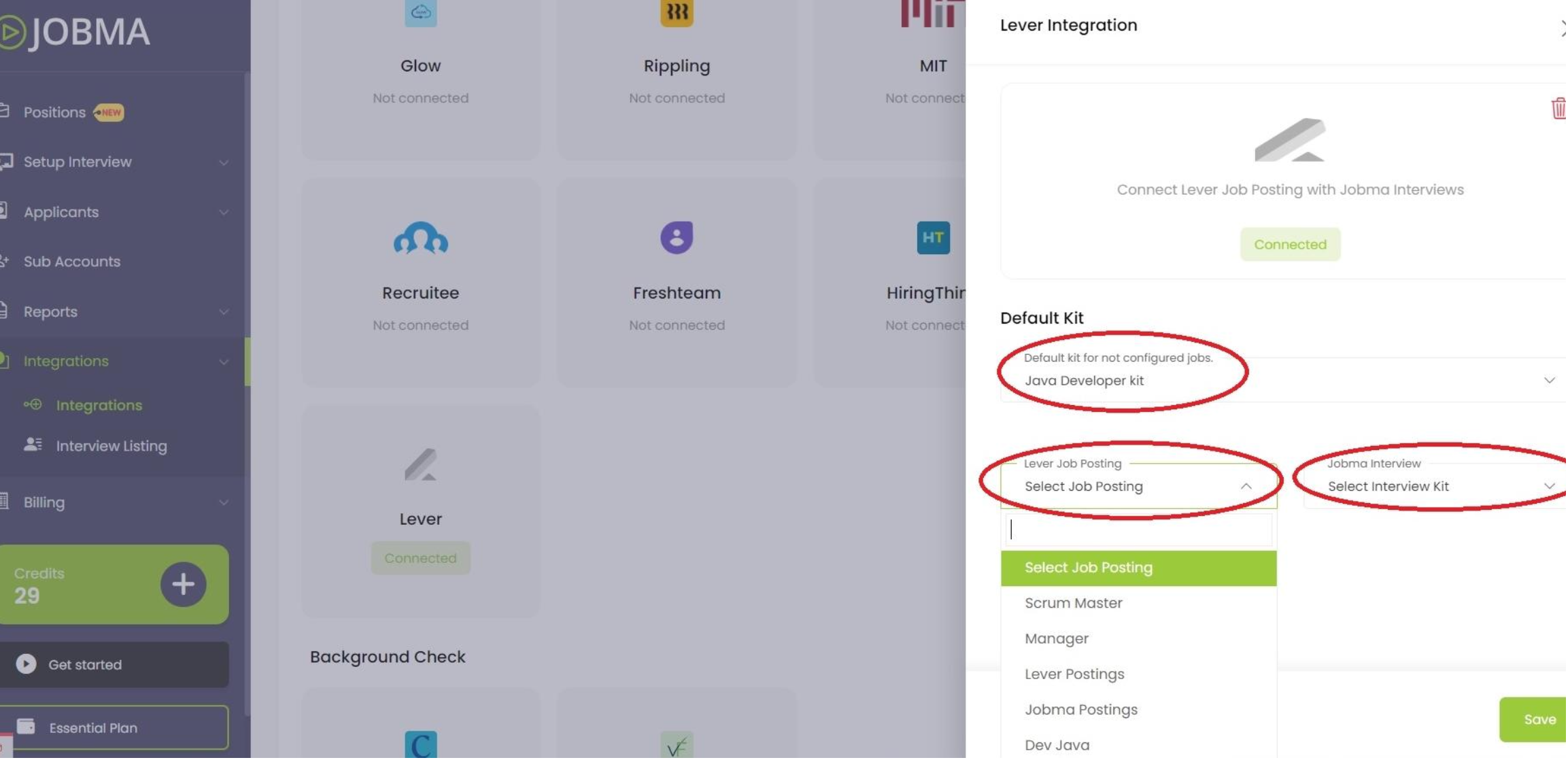
Task: Click the Positions sidebar icon
Action: 8,112
